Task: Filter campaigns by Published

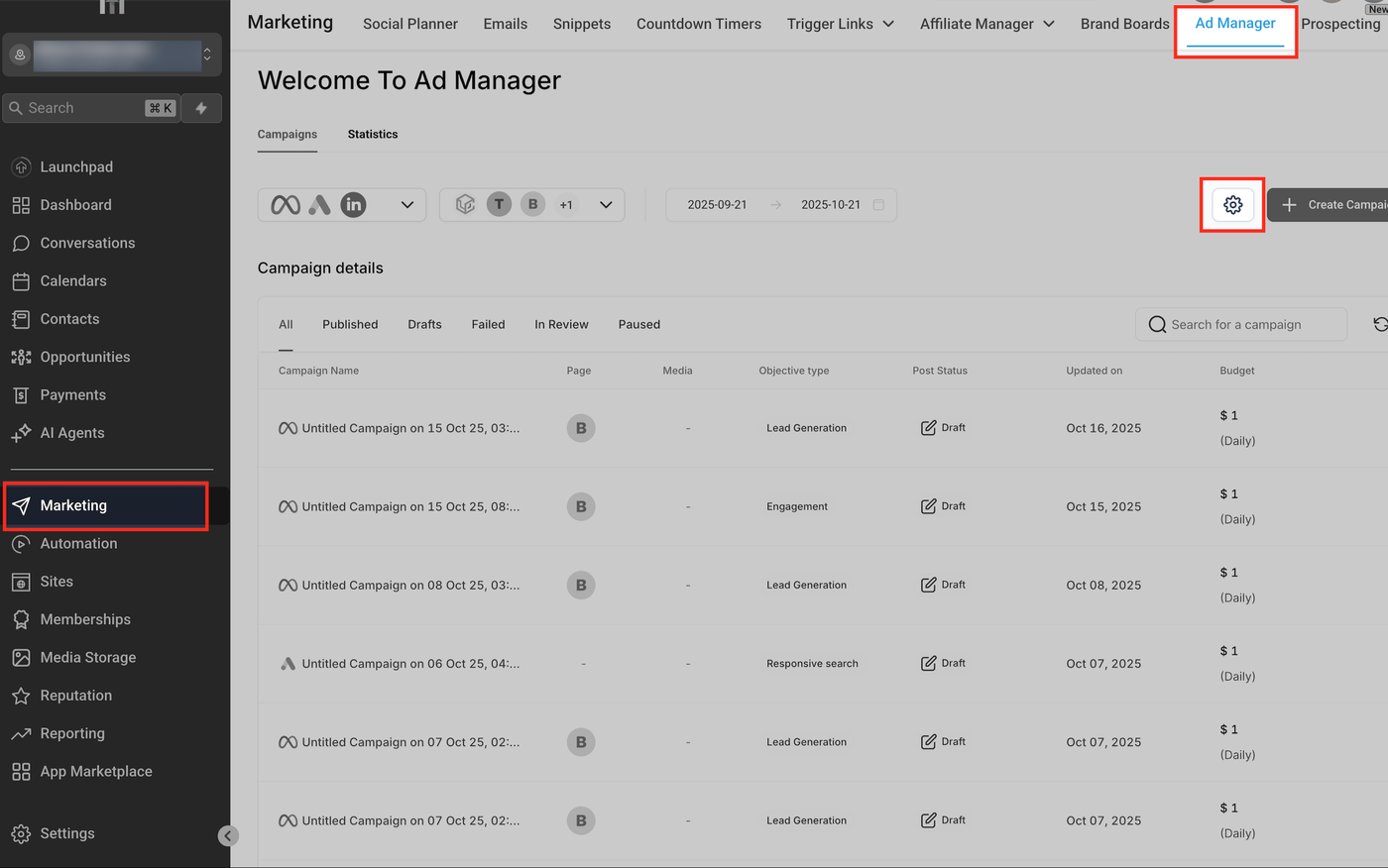Action: pos(350,325)
